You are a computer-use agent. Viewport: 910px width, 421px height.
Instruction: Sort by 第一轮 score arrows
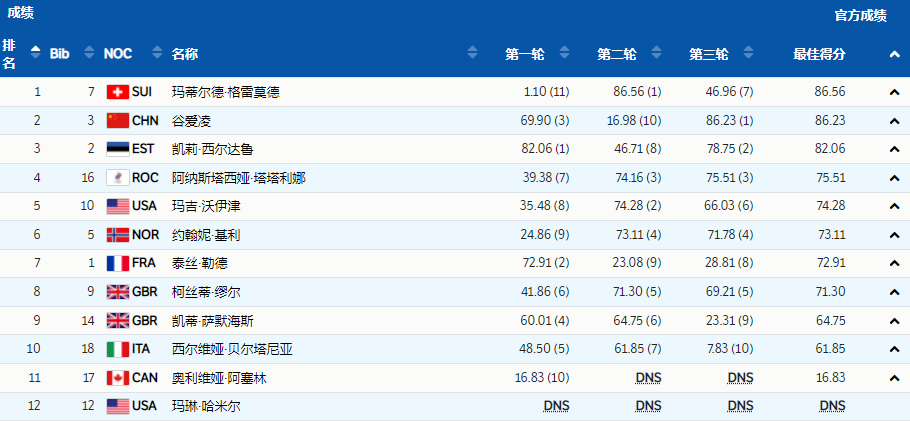(x=564, y=53)
